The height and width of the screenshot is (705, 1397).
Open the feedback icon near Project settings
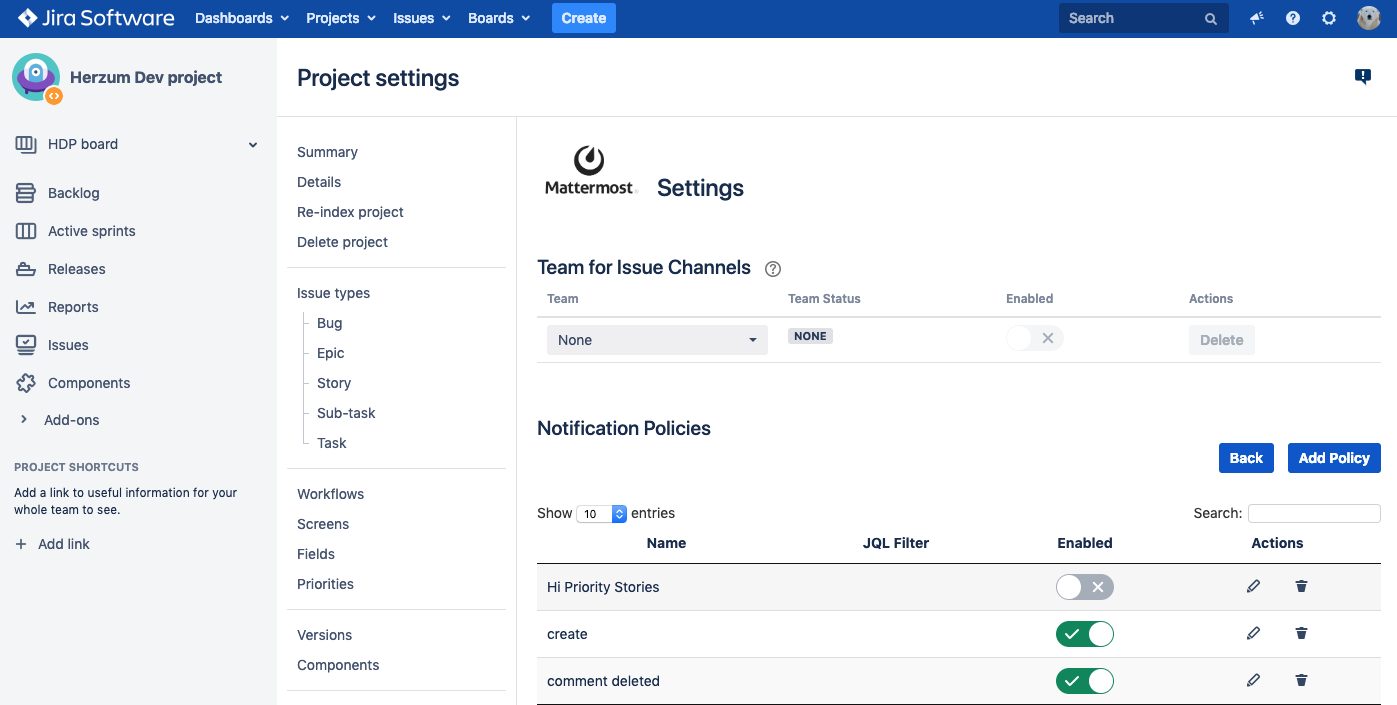1362,77
